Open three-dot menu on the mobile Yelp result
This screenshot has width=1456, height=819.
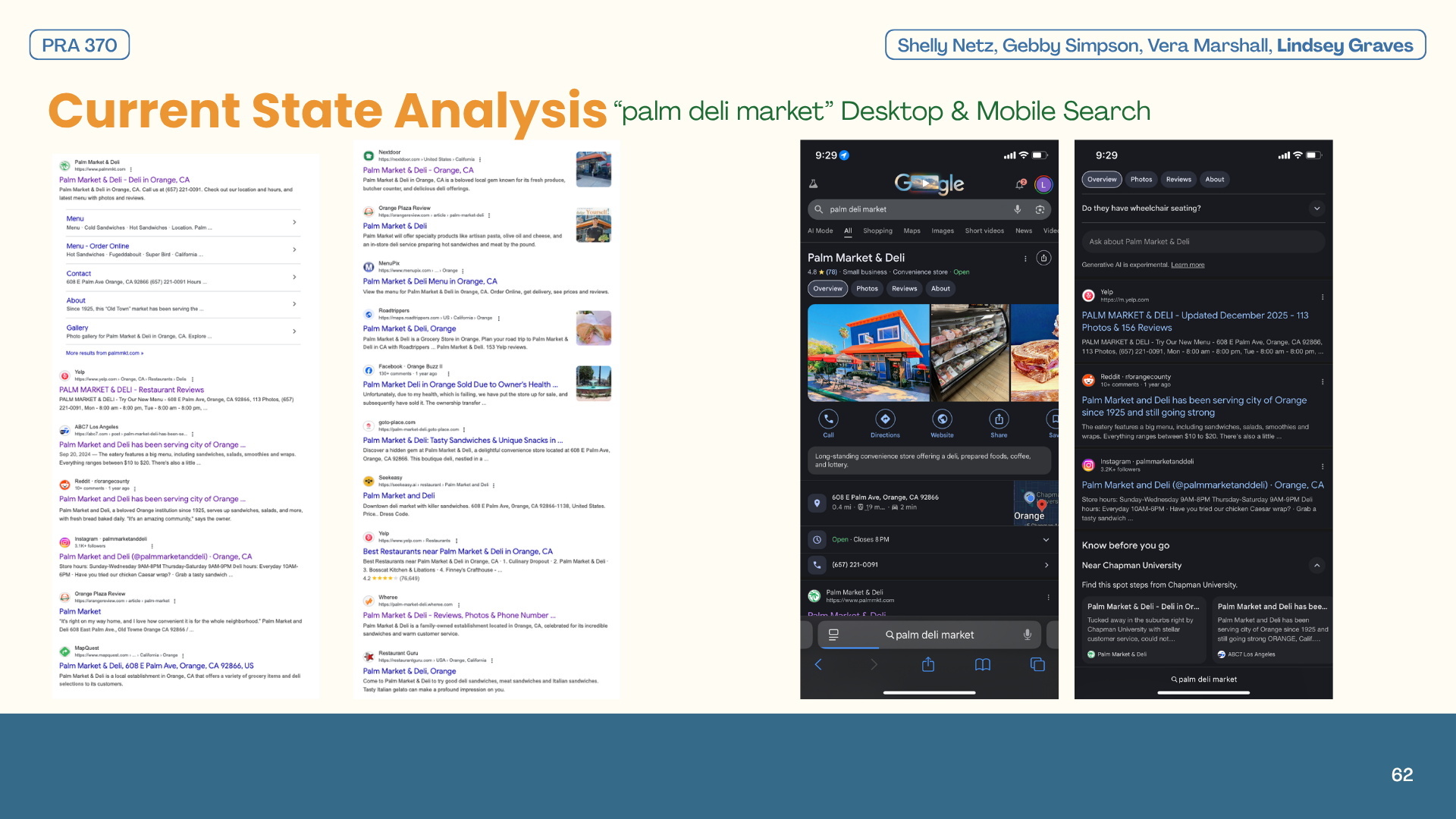coord(1323,297)
